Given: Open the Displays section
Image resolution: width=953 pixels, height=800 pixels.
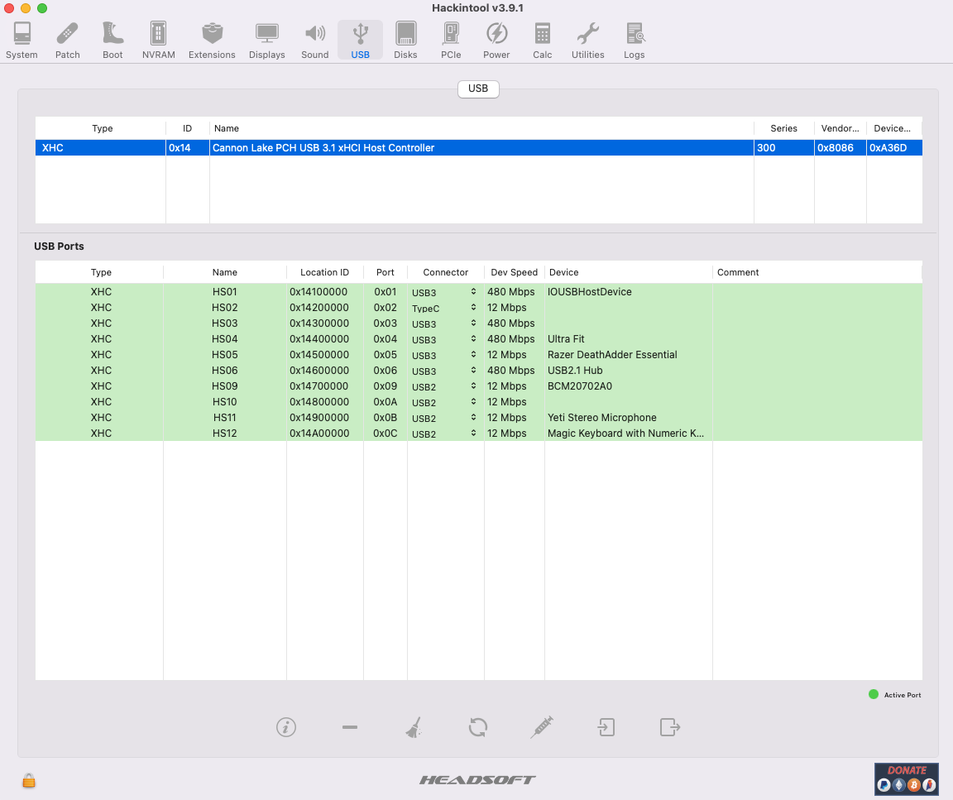Looking at the screenshot, I should point(267,41).
